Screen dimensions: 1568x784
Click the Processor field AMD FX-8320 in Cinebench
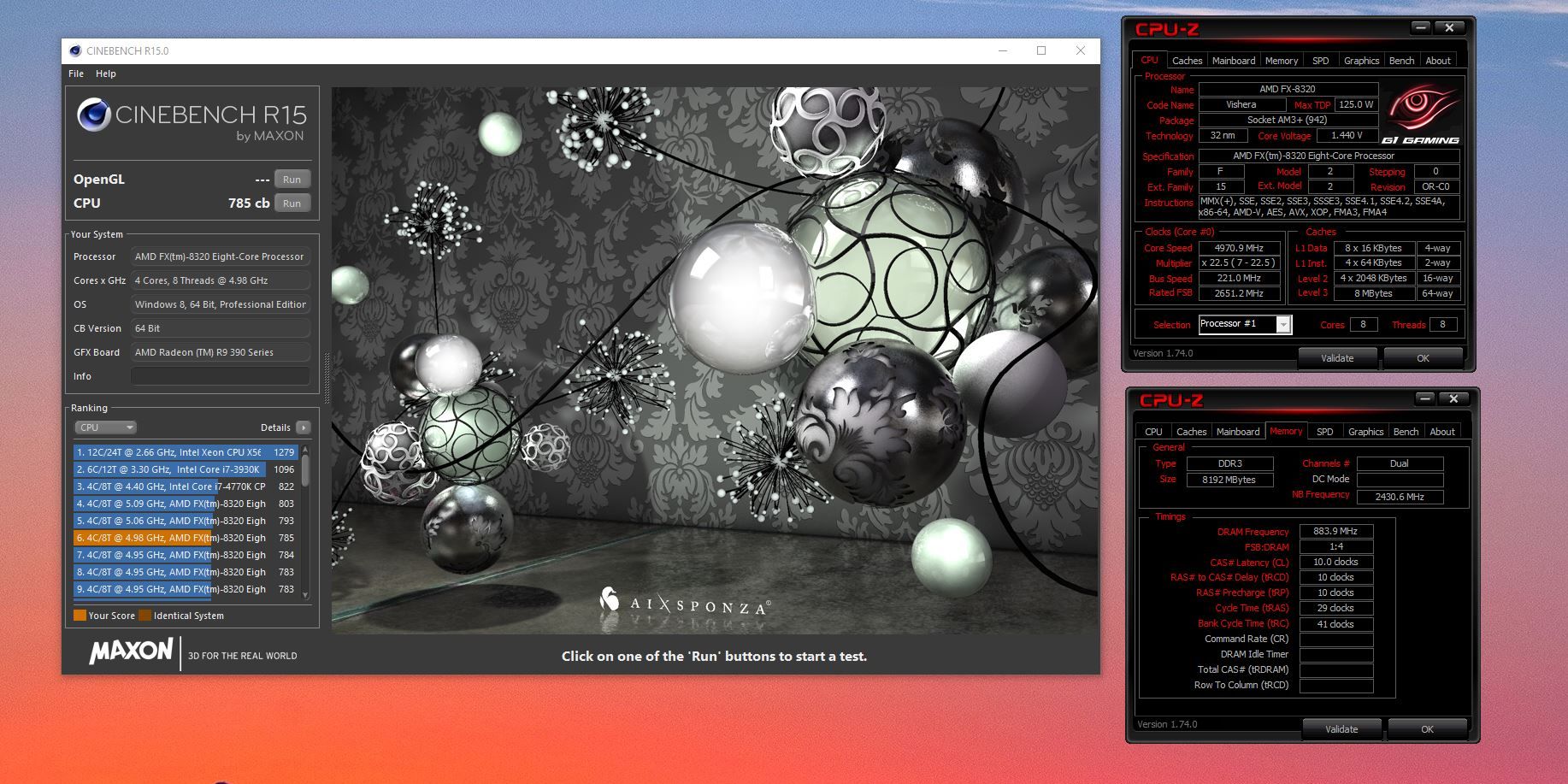point(221,256)
